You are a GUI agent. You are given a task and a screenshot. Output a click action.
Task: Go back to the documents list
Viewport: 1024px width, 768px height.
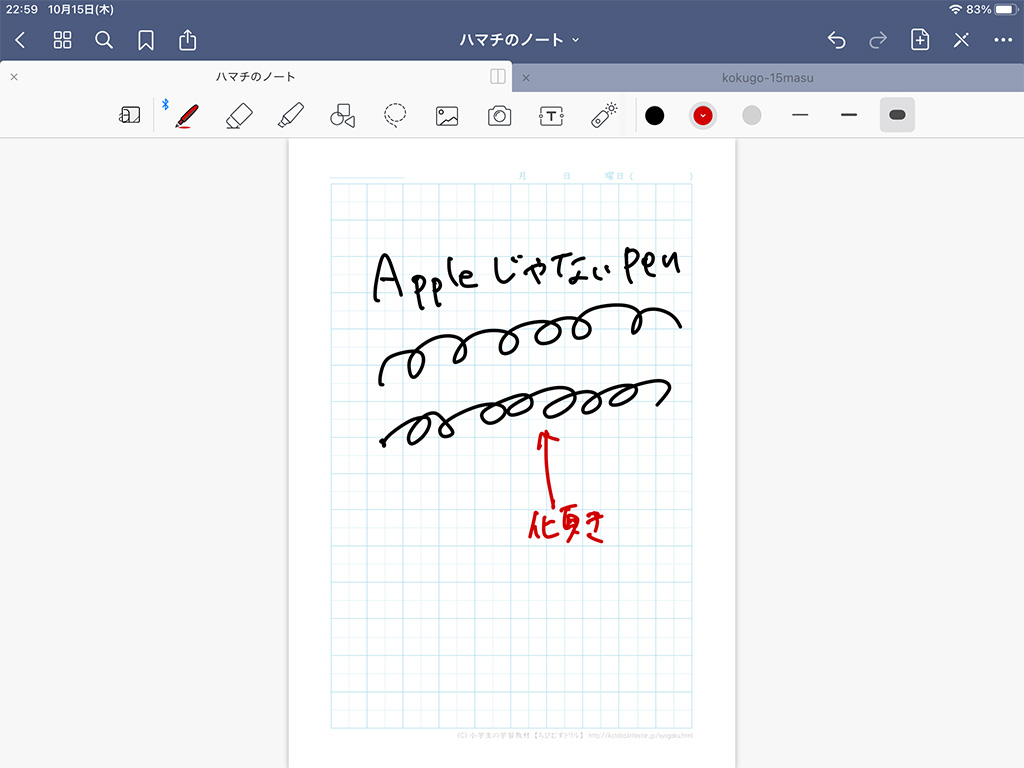click(x=20, y=40)
